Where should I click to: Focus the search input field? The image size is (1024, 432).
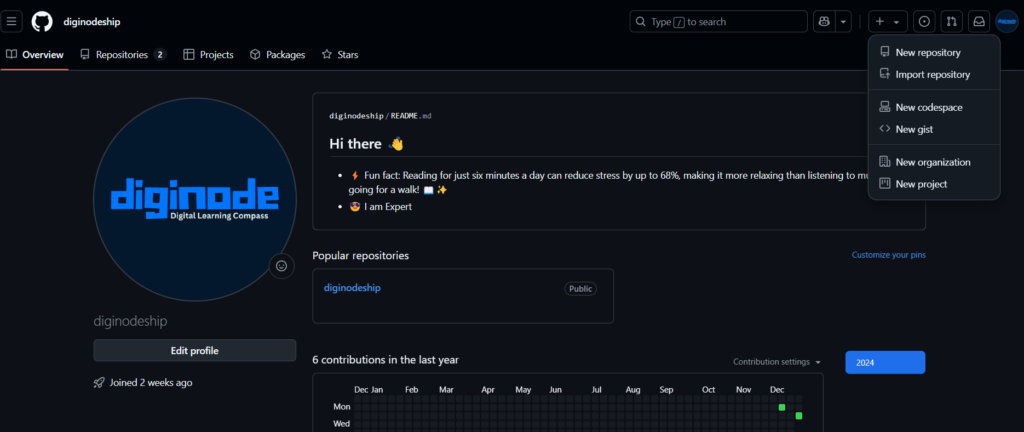718,21
